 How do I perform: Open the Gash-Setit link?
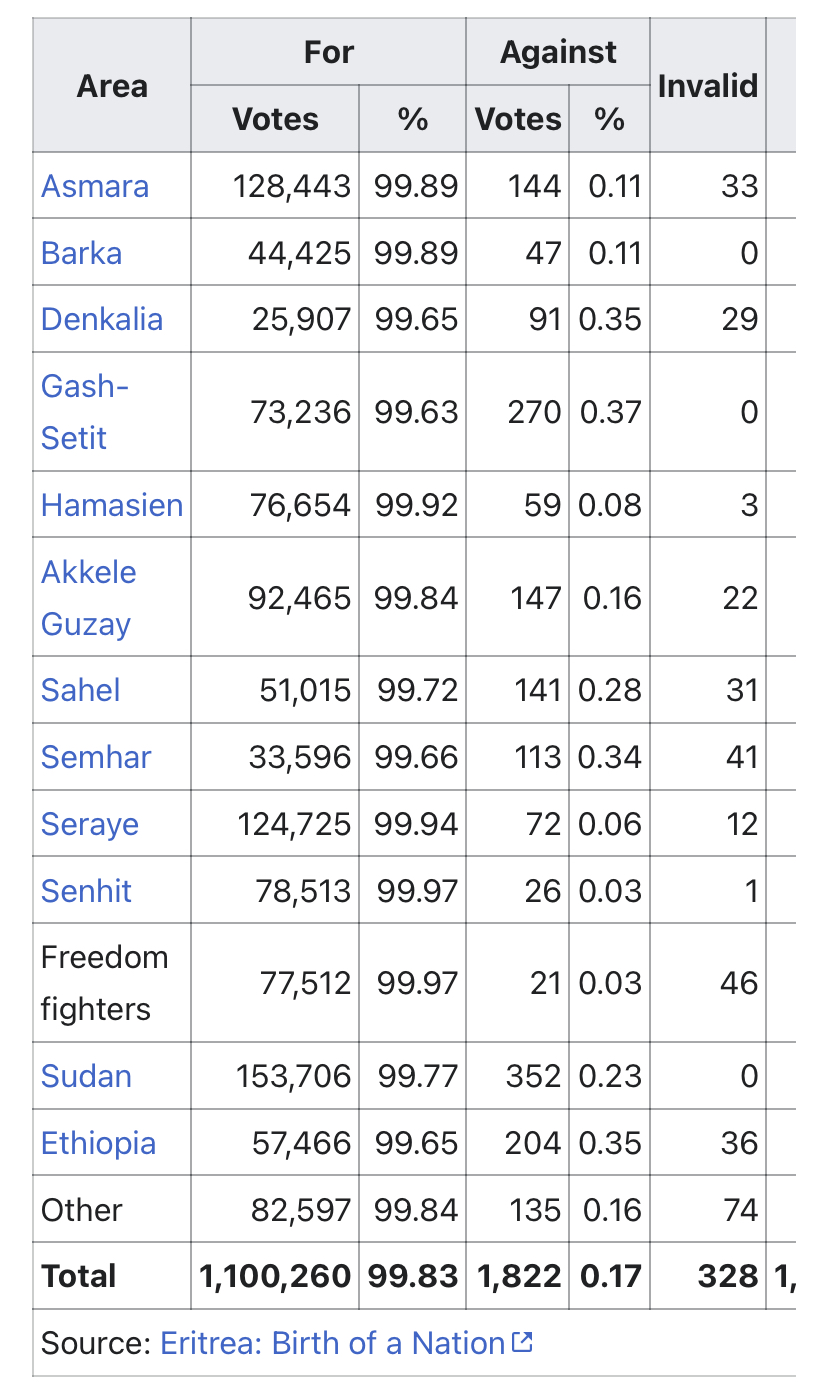(85, 412)
